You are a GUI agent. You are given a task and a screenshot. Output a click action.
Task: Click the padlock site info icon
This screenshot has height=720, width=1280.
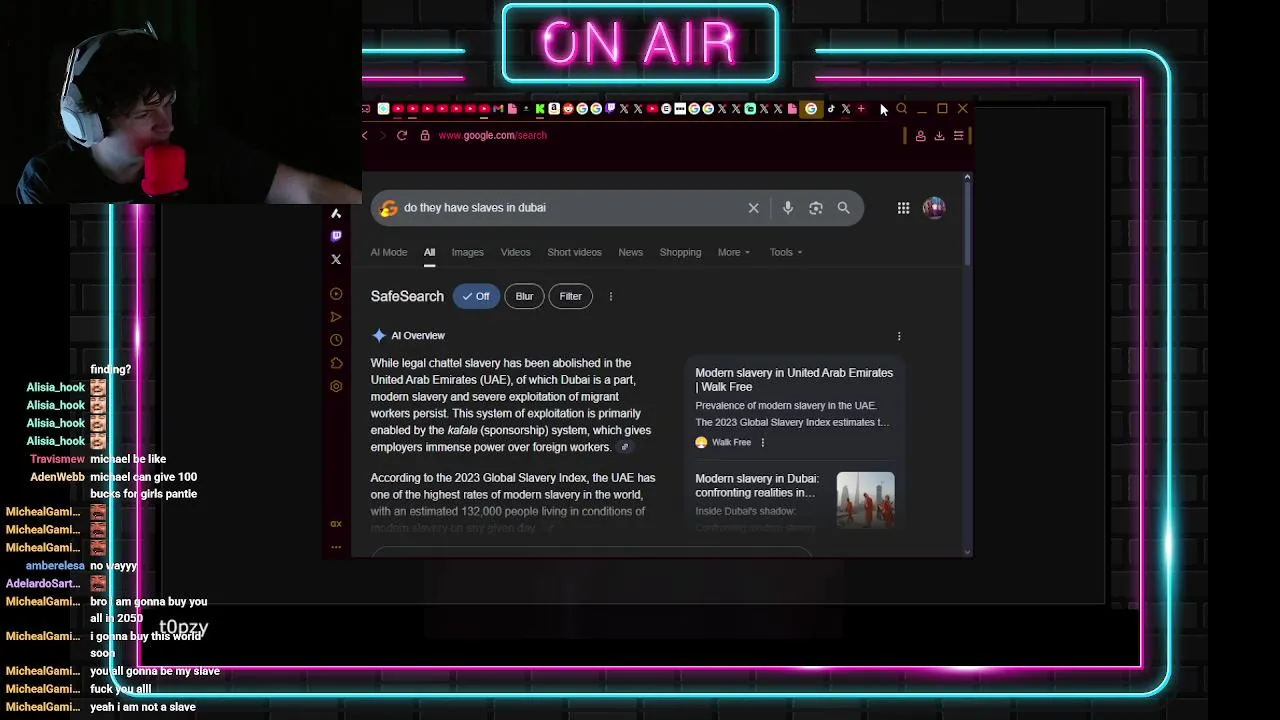(x=425, y=135)
